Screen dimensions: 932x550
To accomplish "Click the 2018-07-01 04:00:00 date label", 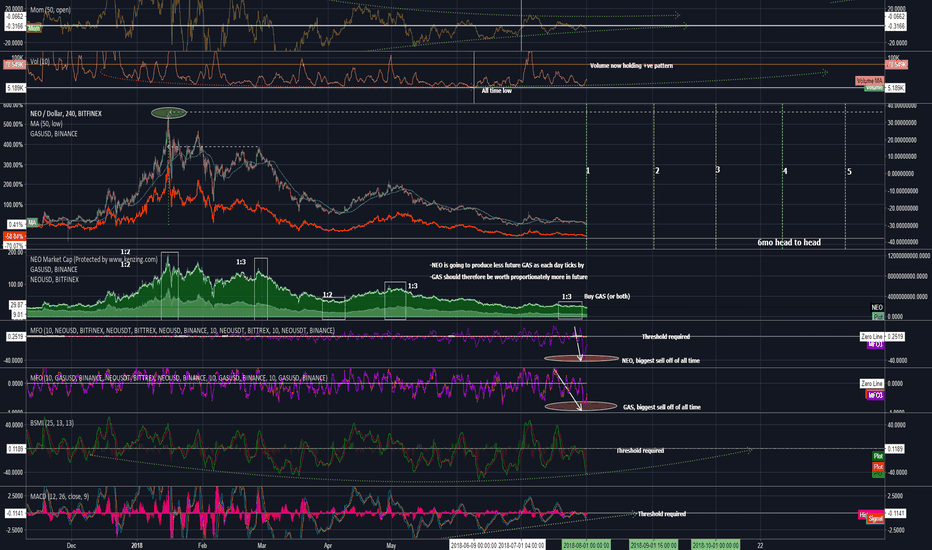I will (521, 545).
